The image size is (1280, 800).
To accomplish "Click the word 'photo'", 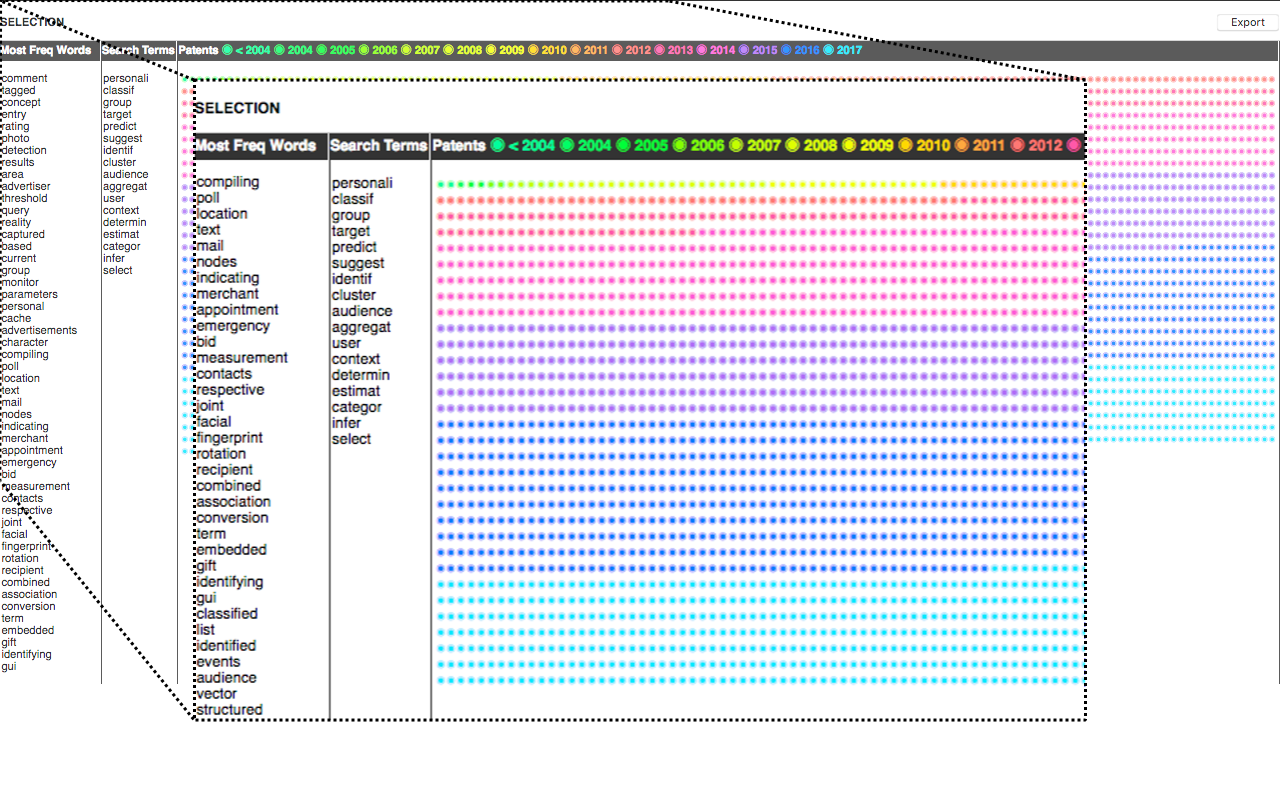I will tap(15, 138).
